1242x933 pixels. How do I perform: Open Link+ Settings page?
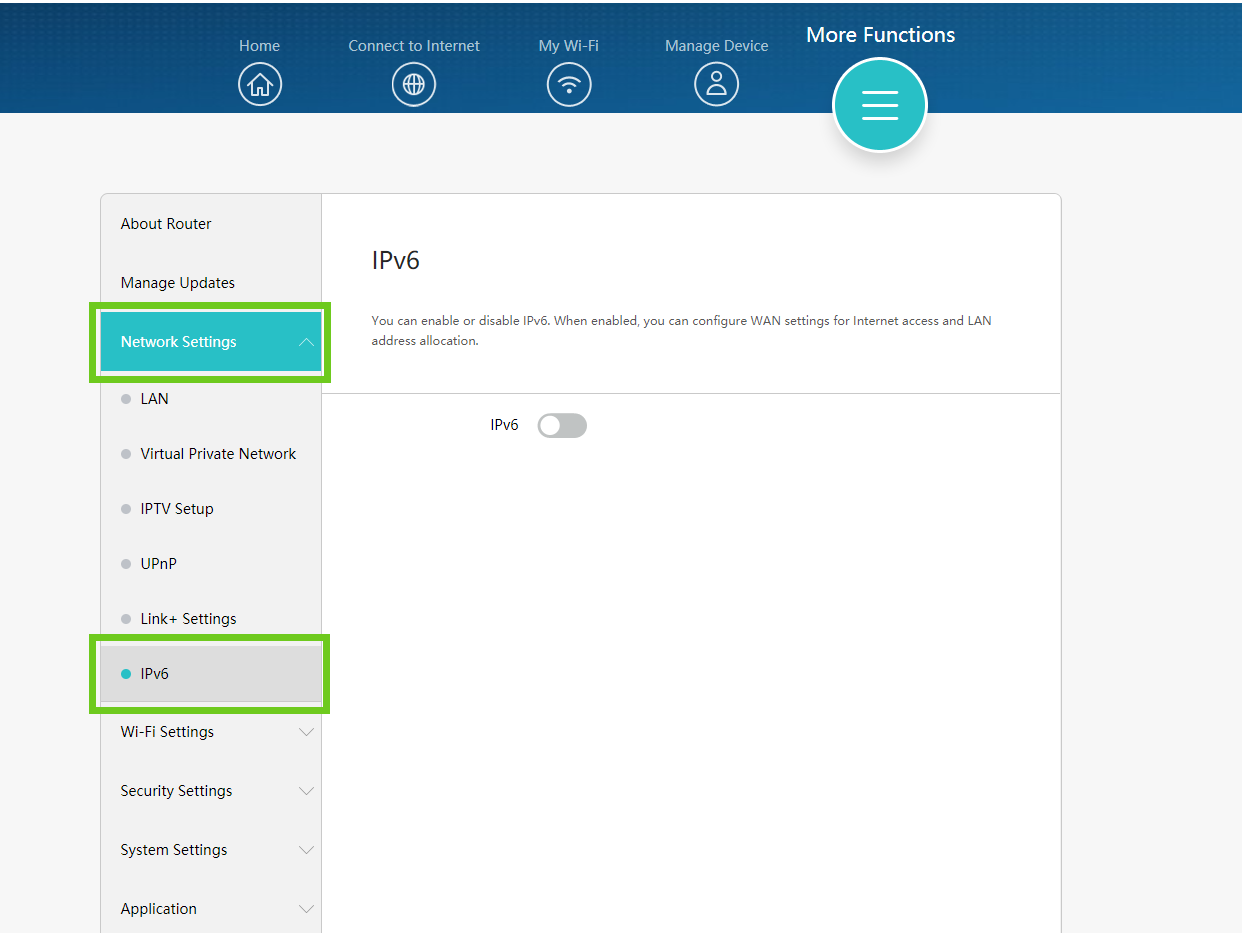click(x=188, y=619)
